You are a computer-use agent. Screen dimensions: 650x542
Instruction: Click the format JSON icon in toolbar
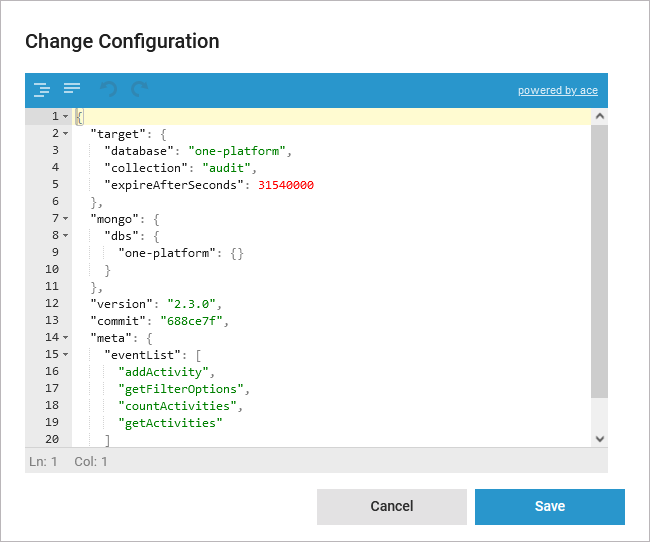41,89
